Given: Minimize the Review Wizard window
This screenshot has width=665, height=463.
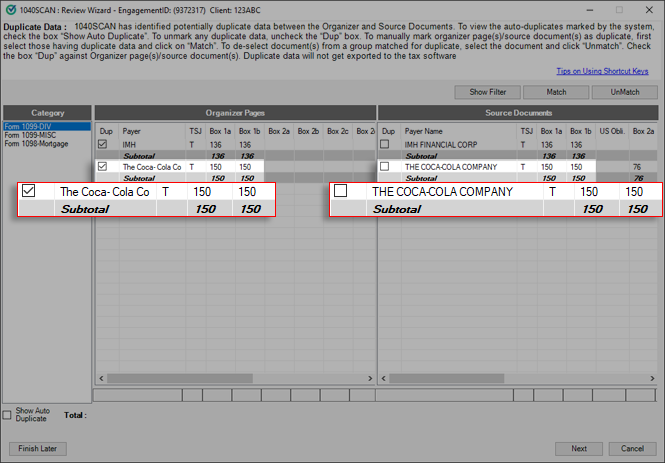Looking at the screenshot, I should click(590, 10).
